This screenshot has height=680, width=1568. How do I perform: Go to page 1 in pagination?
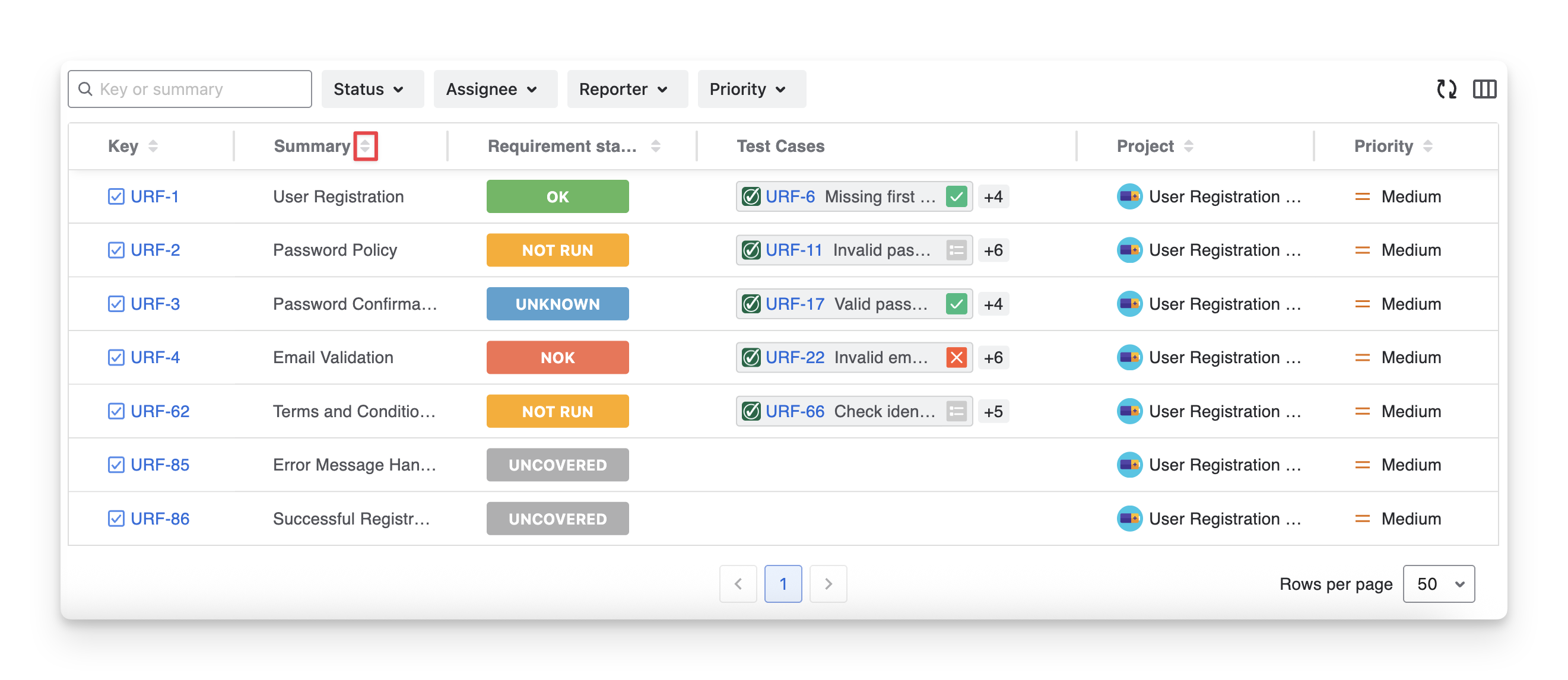point(783,584)
